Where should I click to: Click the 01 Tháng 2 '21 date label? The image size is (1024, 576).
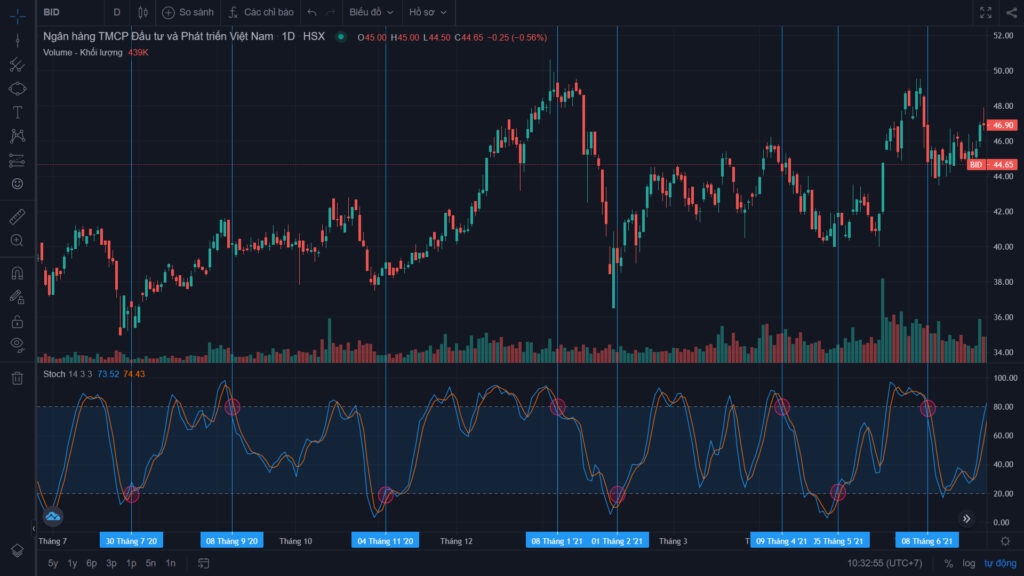click(x=617, y=541)
